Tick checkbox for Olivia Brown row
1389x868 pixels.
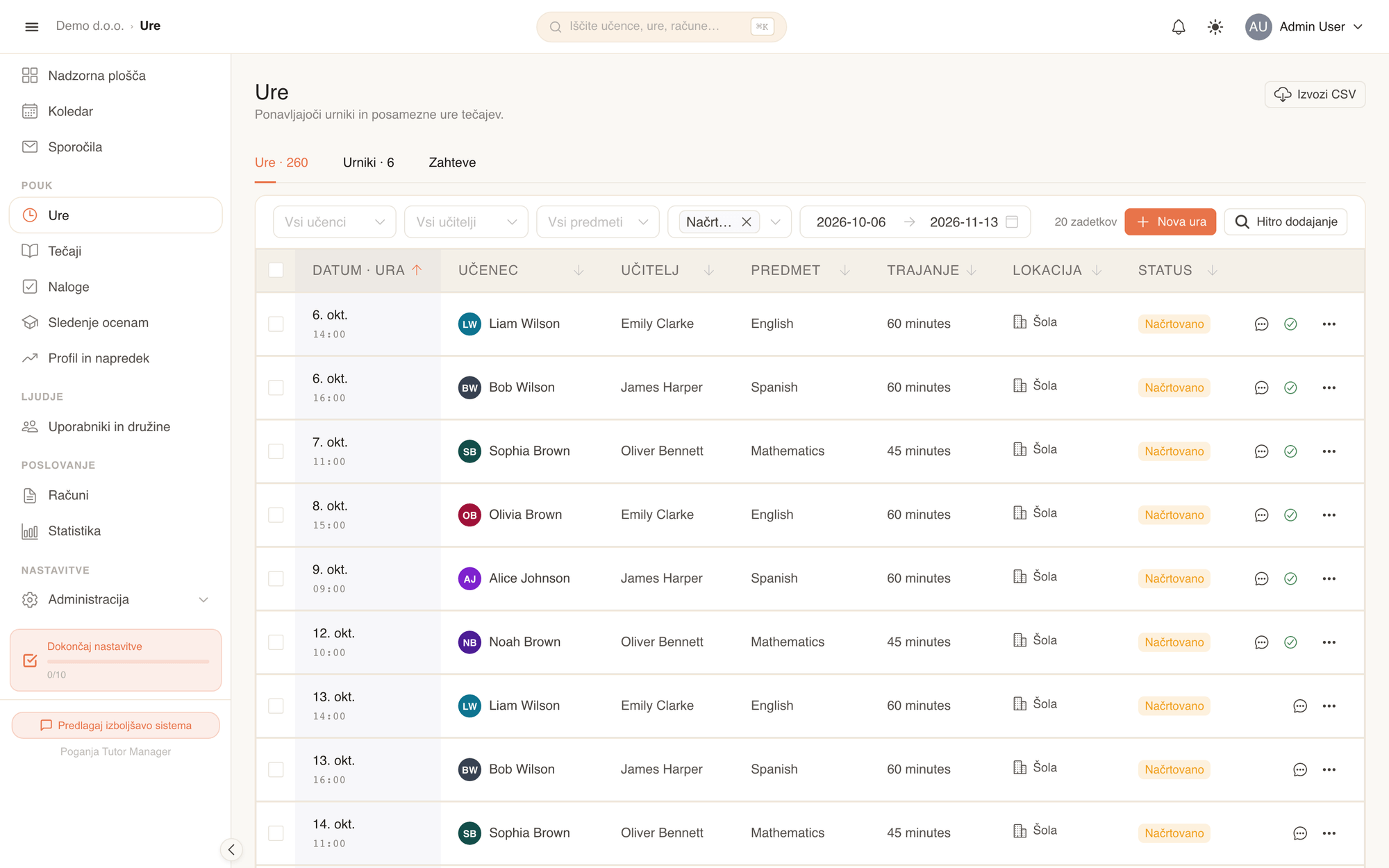tap(276, 515)
